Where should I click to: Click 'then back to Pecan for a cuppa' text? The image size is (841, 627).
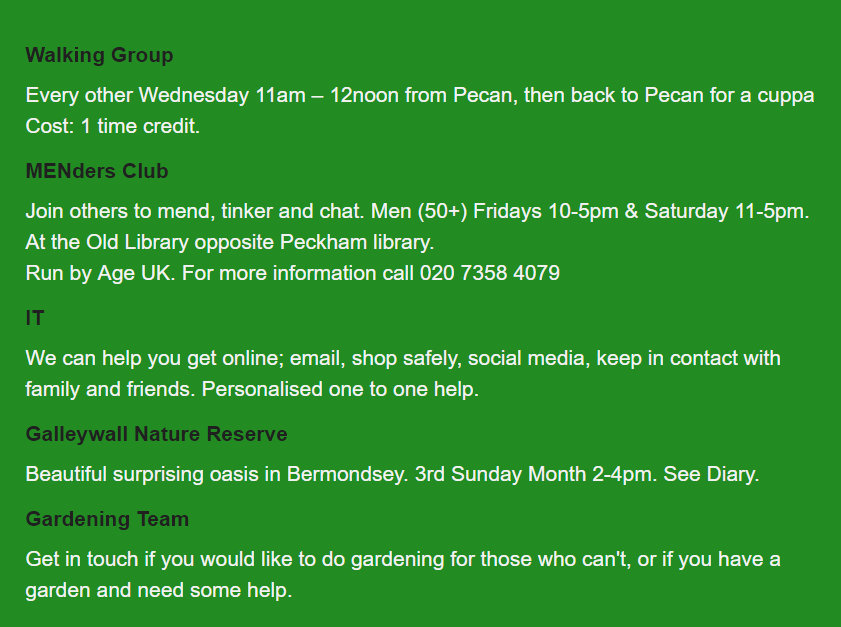click(669, 95)
